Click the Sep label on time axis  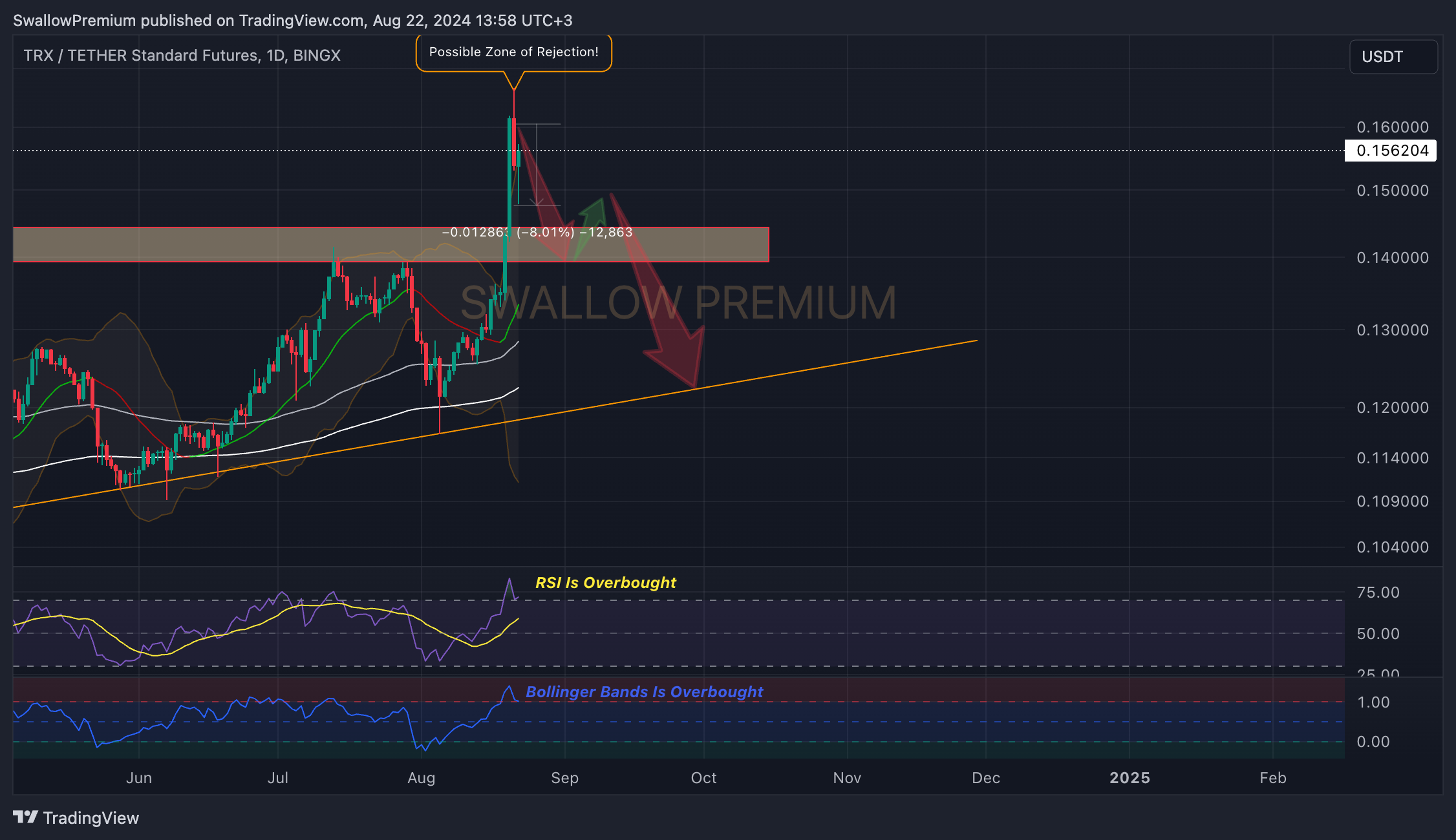(x=564, y=778)
